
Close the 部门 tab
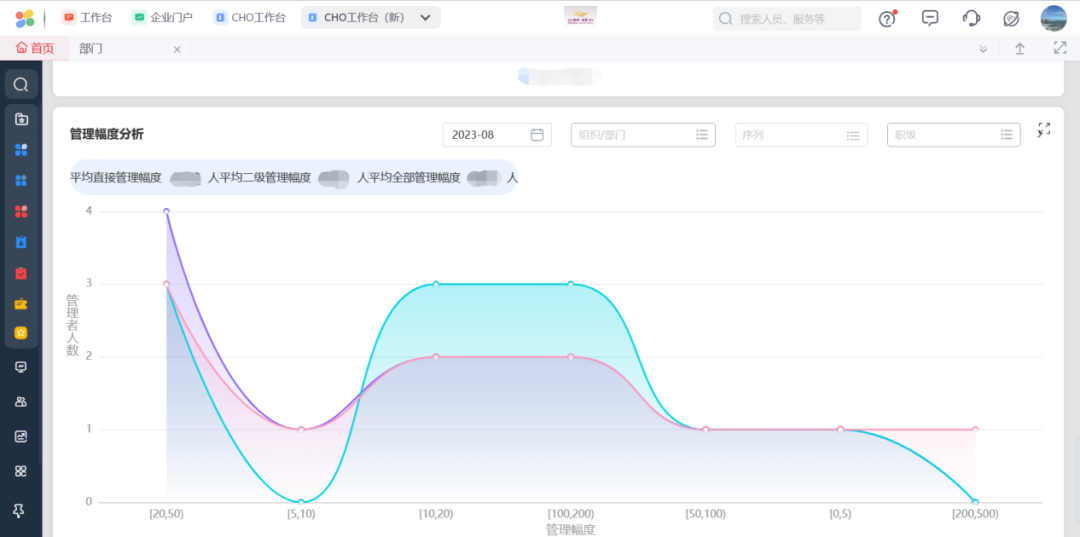[x=177, y=49]
